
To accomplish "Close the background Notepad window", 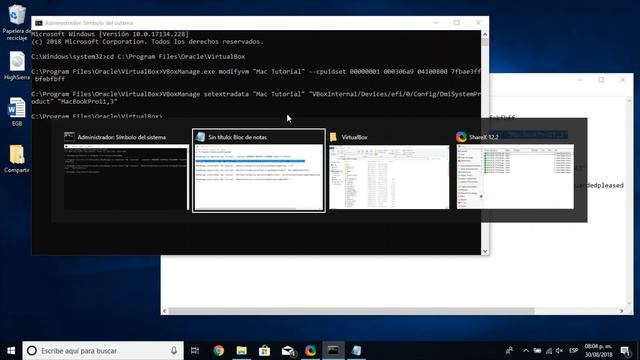I will click(x=622, y=80).
